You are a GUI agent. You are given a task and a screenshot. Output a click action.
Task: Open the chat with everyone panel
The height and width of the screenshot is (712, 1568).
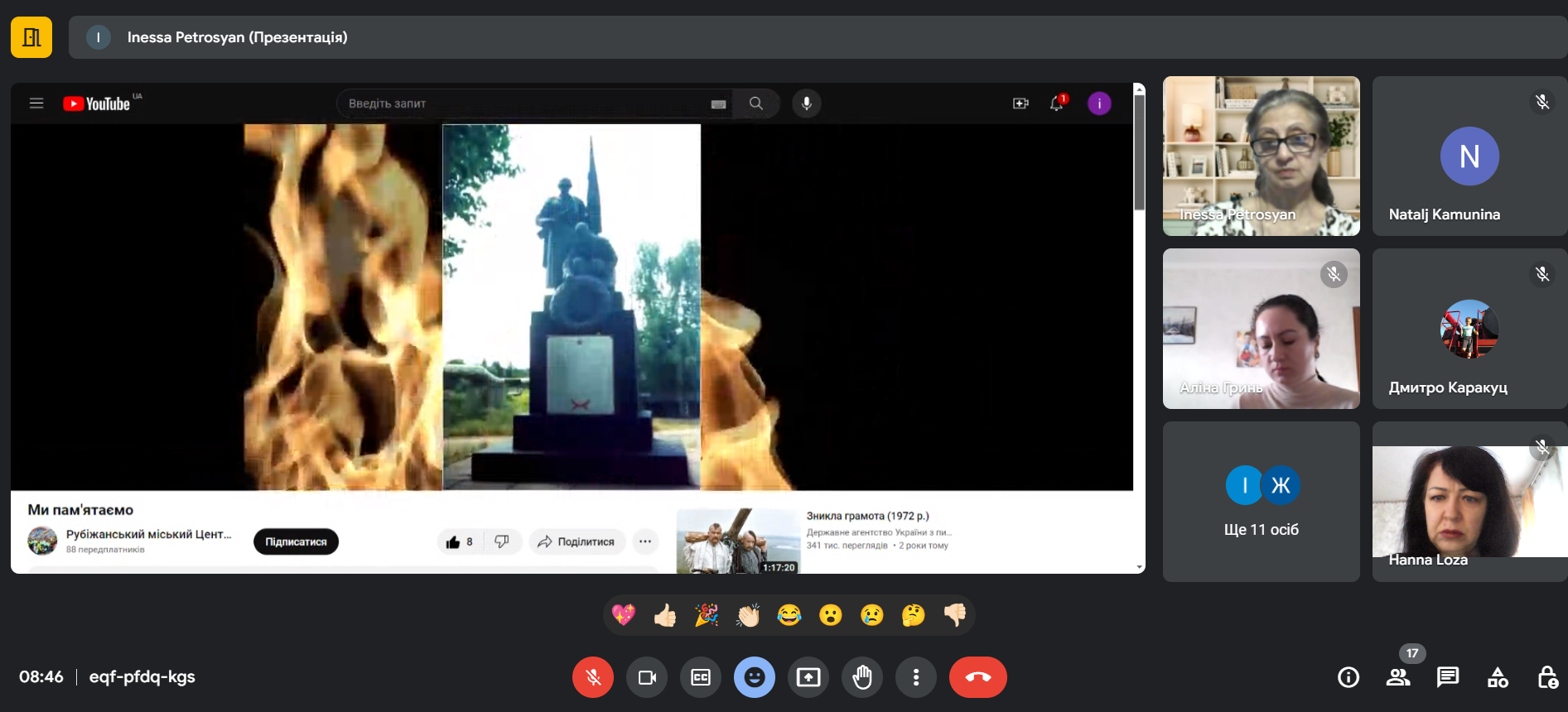(1448, 677)
